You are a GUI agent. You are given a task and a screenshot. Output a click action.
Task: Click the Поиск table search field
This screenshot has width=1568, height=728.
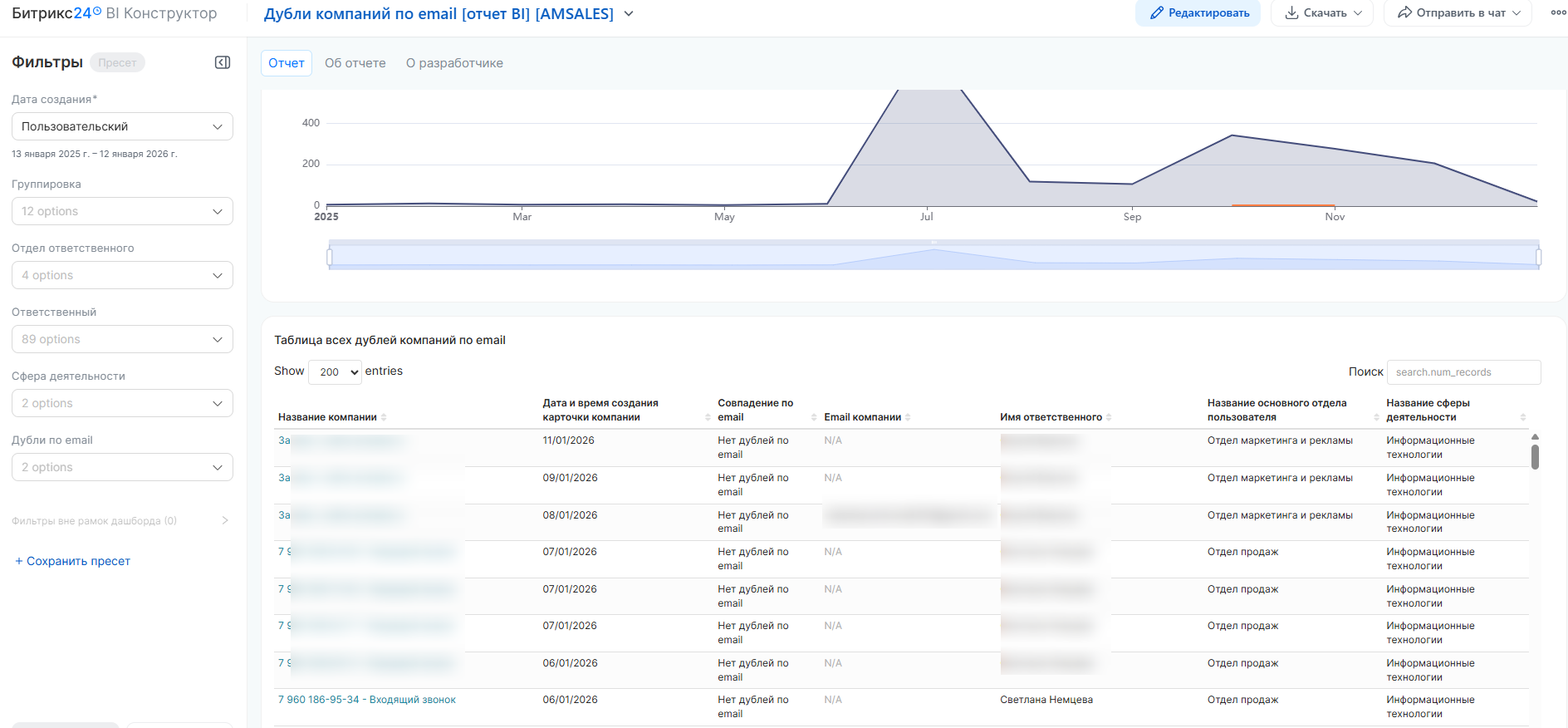coord(1463,372)
